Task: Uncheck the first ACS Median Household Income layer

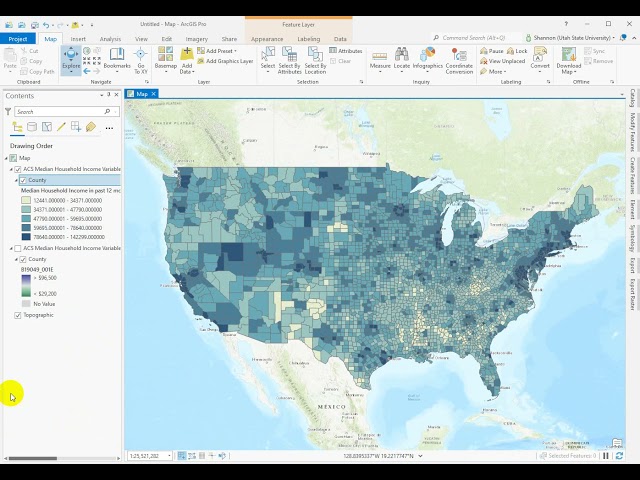Action: pyautogui.click(x=18, y=169)
